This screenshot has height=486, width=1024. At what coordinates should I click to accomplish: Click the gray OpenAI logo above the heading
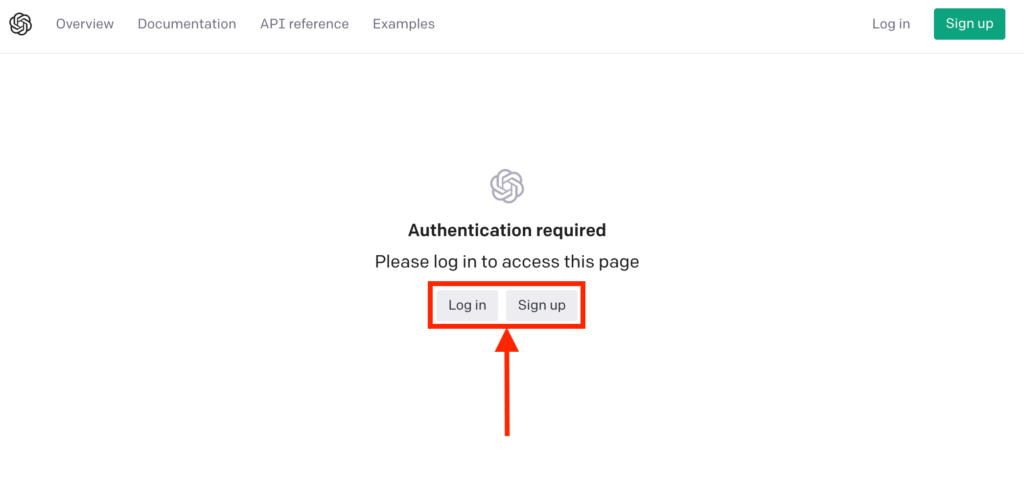click(507, 186)
